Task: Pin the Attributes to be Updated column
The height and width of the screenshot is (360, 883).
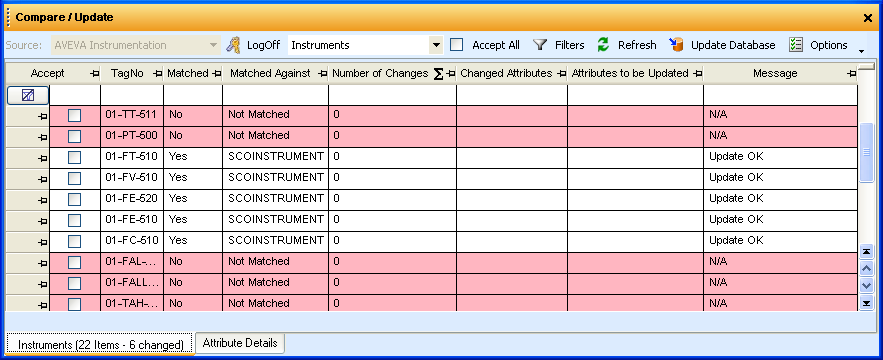Action: click(697, 74)
